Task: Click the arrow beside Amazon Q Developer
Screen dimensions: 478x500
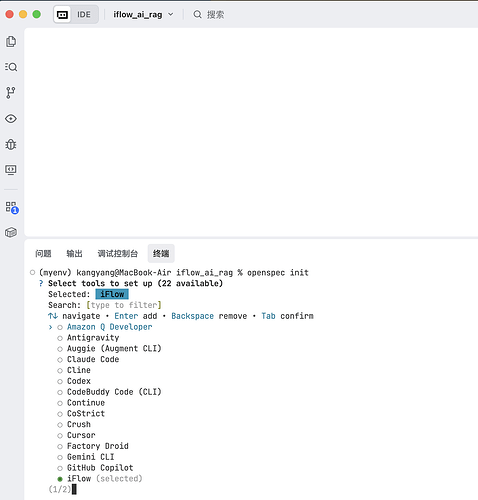Action: pos(50,327)
